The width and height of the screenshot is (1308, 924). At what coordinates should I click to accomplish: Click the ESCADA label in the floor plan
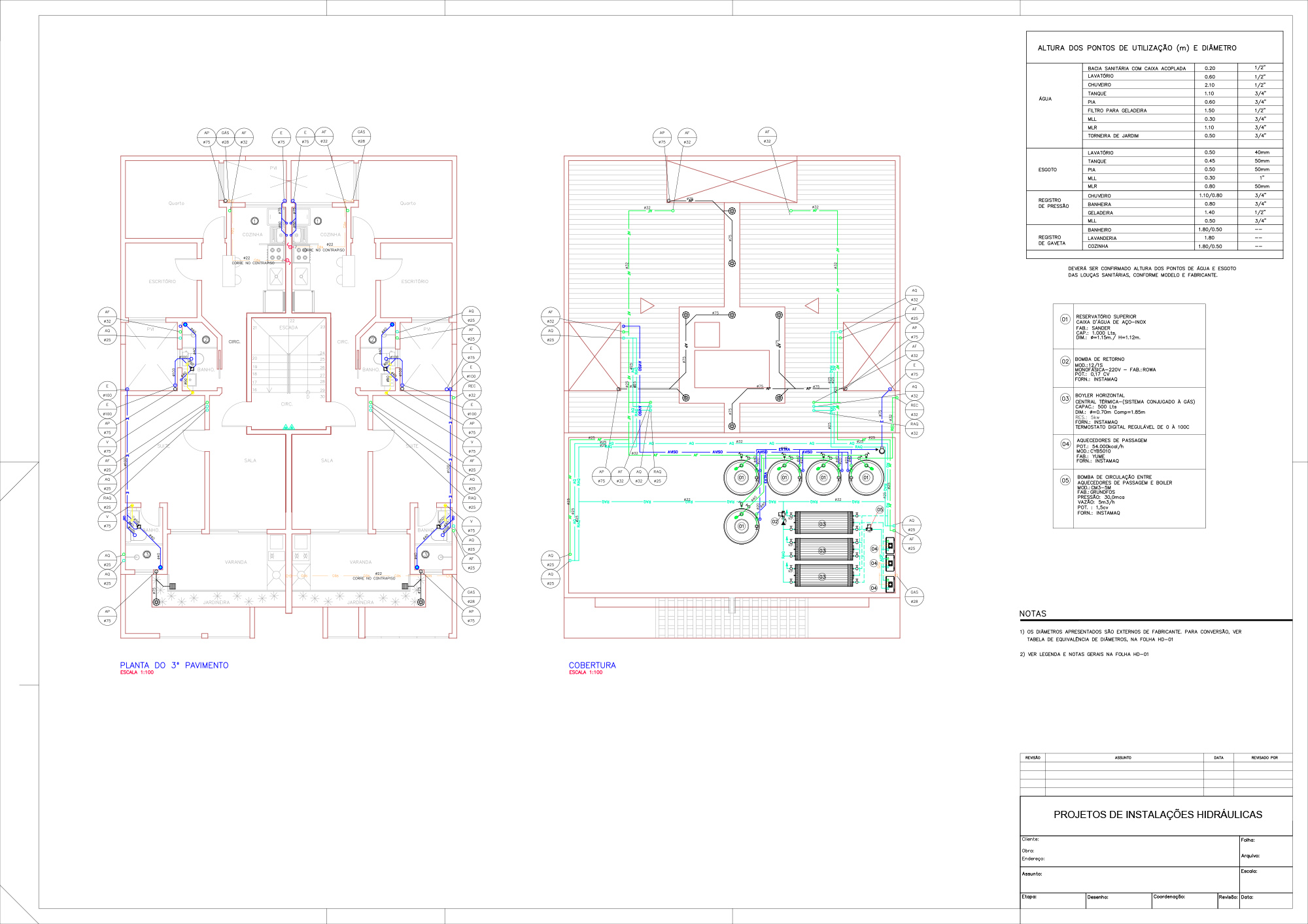[x=288, y=328]
